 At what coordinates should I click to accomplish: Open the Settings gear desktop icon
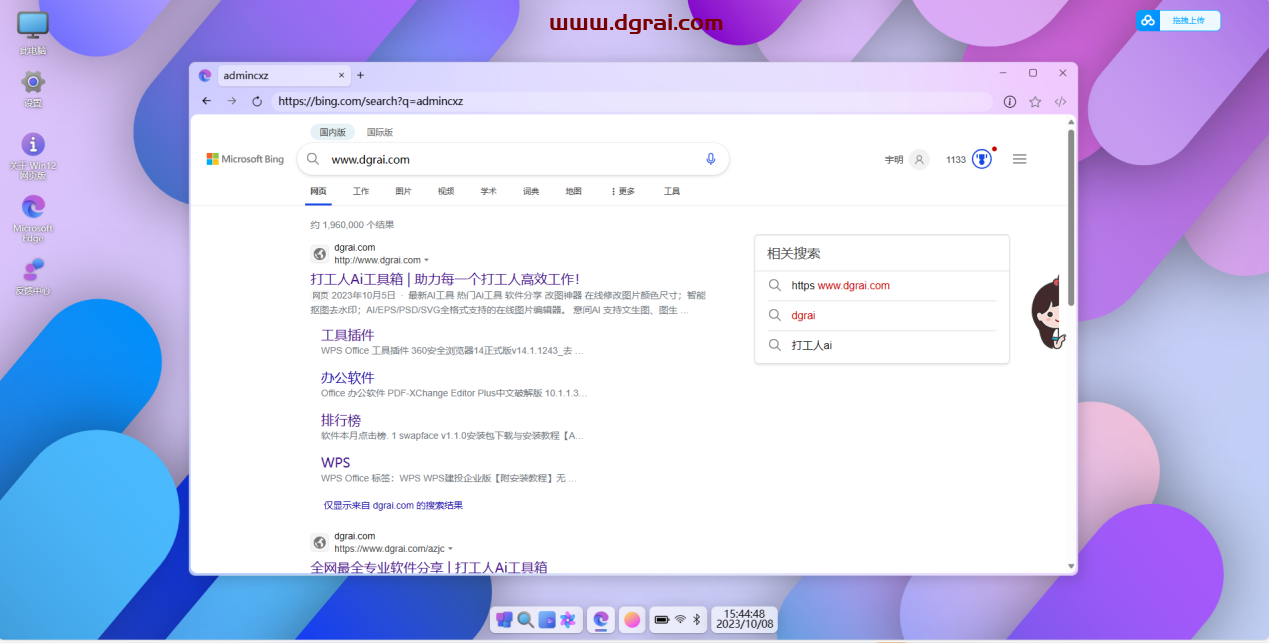[33, 88]
